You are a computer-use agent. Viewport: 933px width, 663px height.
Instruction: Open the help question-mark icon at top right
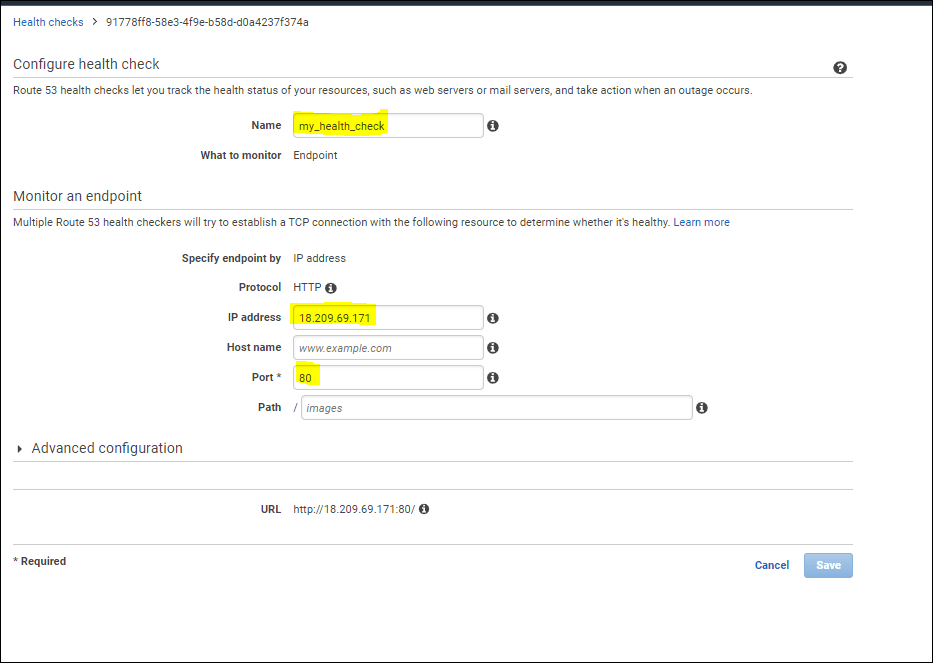pos(840,67)
